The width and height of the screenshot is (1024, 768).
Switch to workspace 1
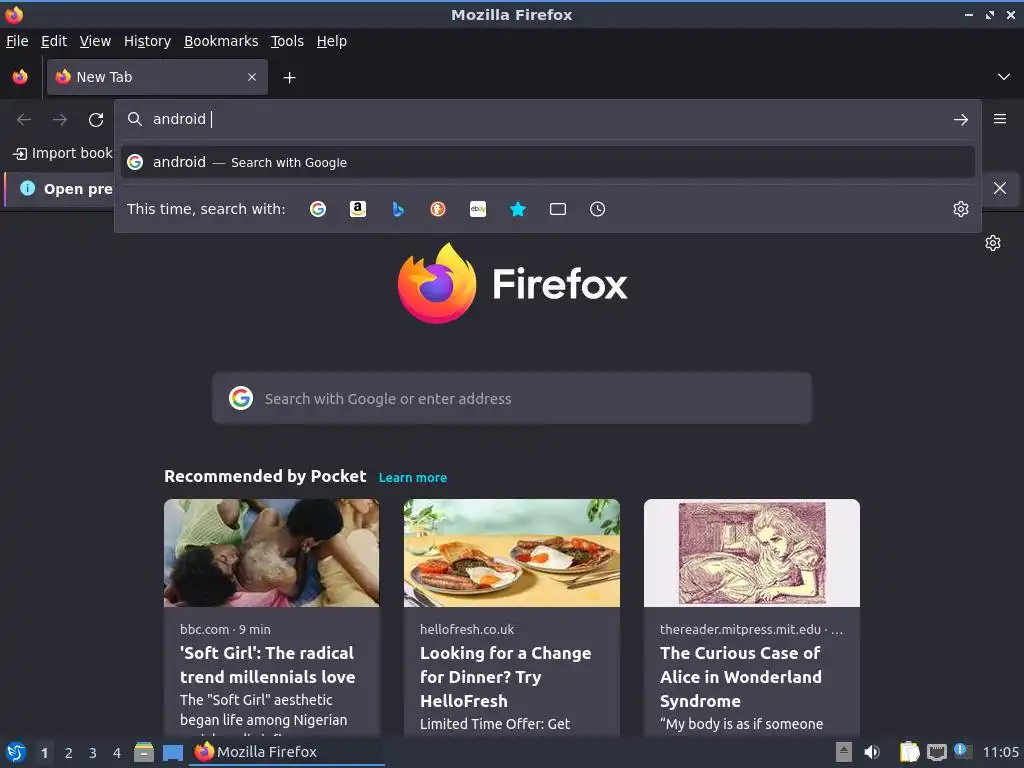tap(44, 753)
